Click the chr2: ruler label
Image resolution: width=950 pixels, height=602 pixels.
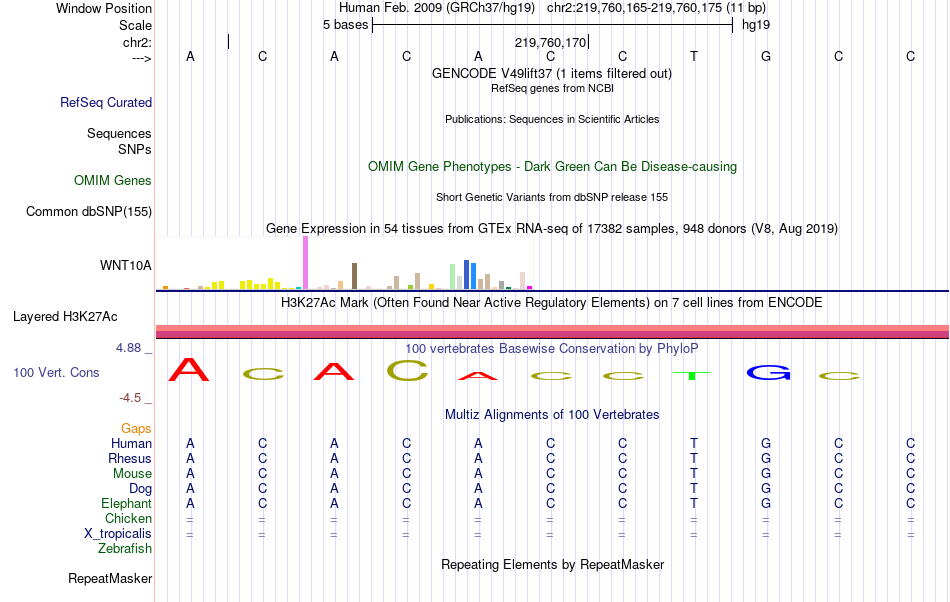[137, 42]
